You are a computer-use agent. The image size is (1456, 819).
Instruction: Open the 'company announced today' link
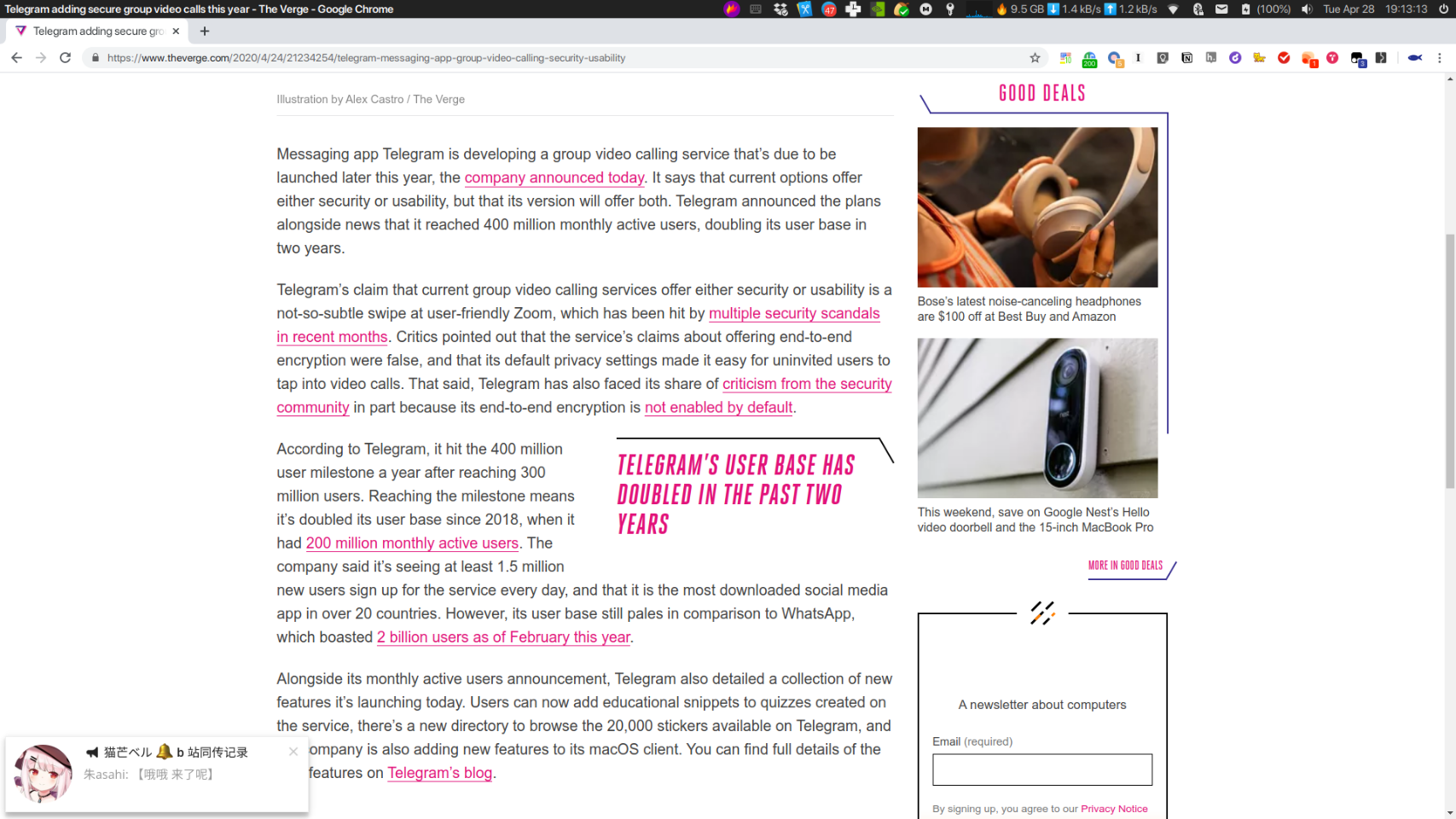554,177
